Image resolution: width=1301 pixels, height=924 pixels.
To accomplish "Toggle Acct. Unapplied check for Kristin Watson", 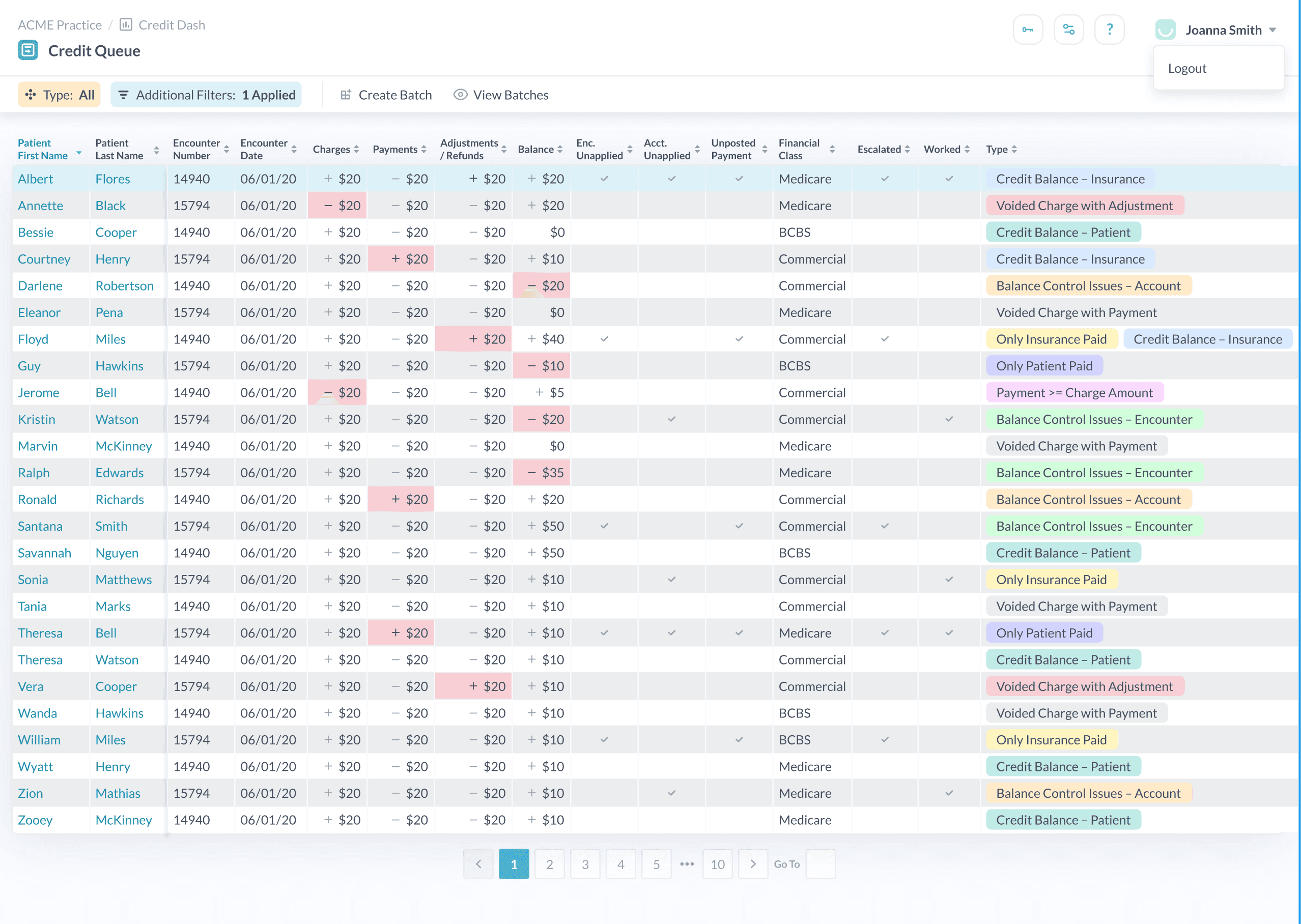I will 671,419.
